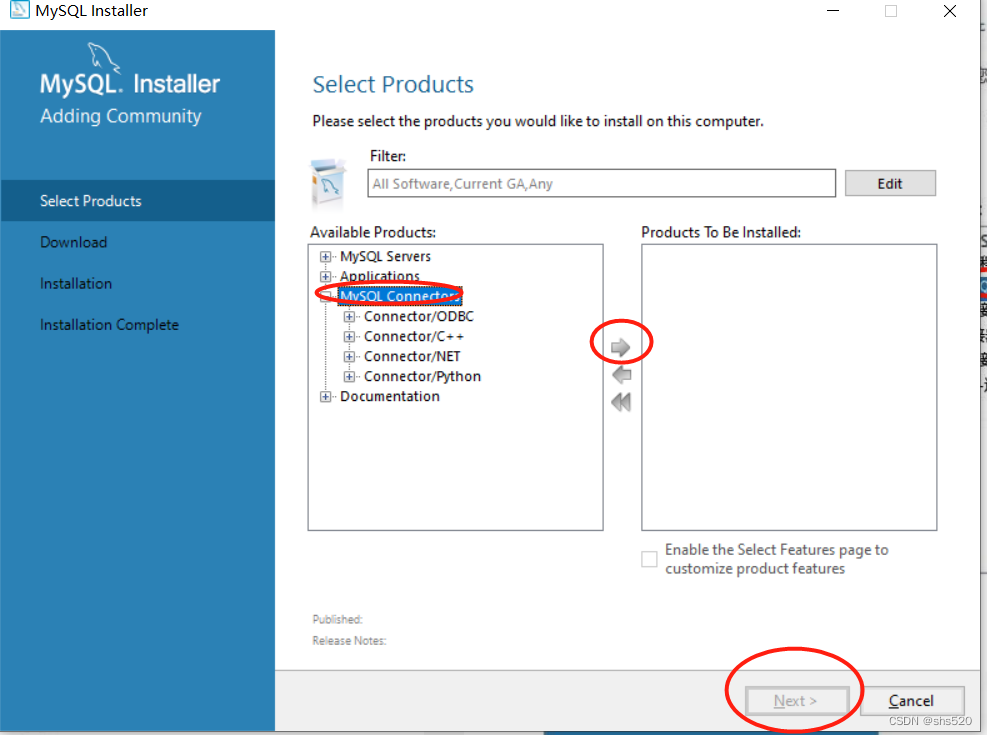987x735 pixels.
Task: Enable the Select Features page checkbox
Action: [649, 559]
